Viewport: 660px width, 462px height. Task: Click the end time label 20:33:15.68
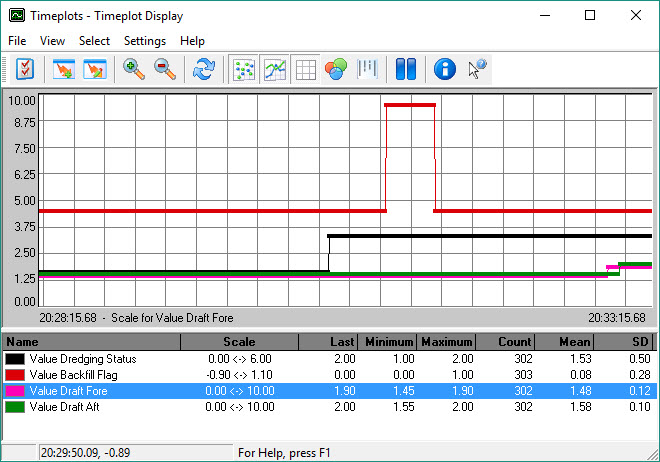[x=617, y=318]
